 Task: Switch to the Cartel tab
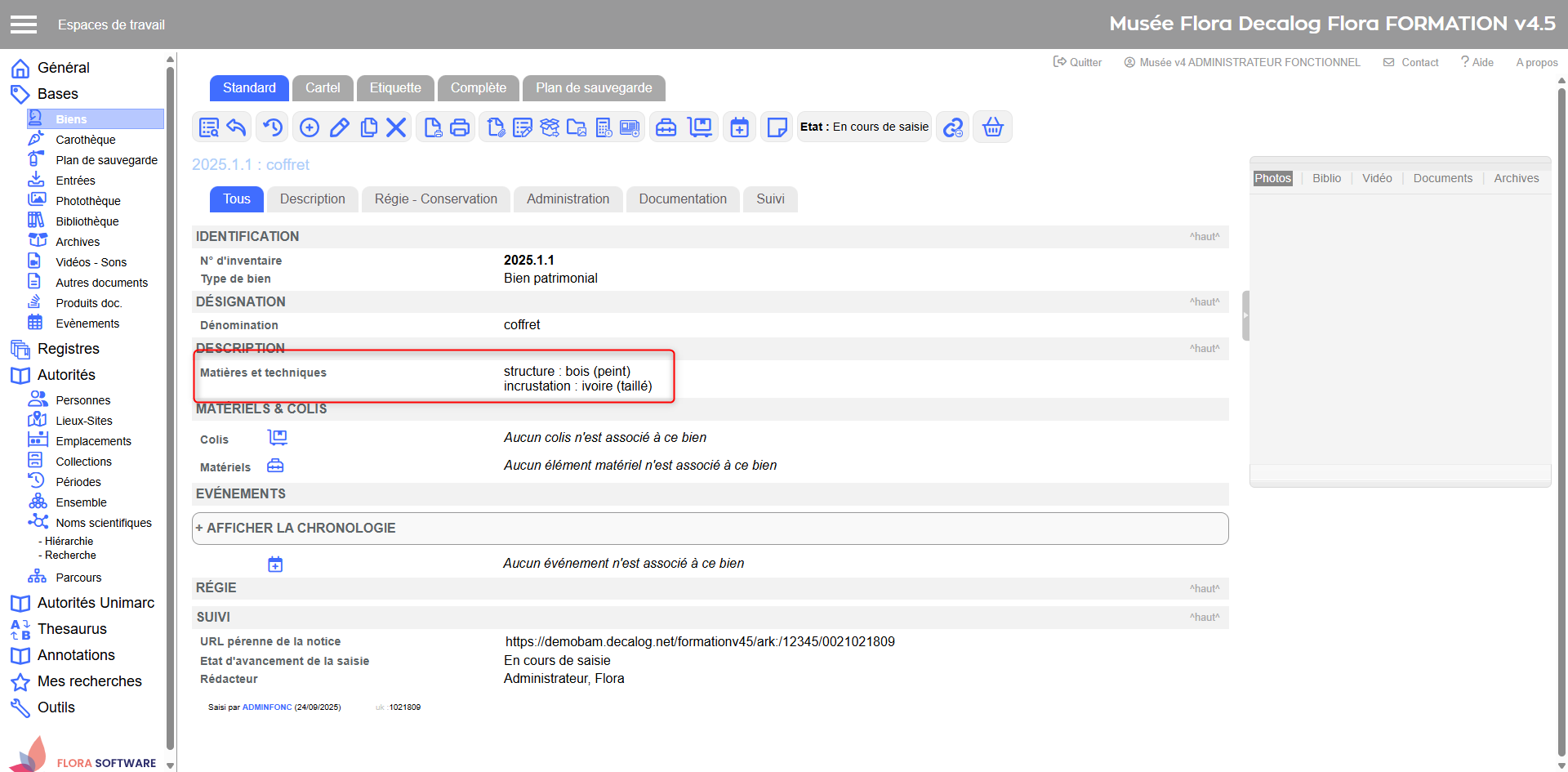(323, 88)
